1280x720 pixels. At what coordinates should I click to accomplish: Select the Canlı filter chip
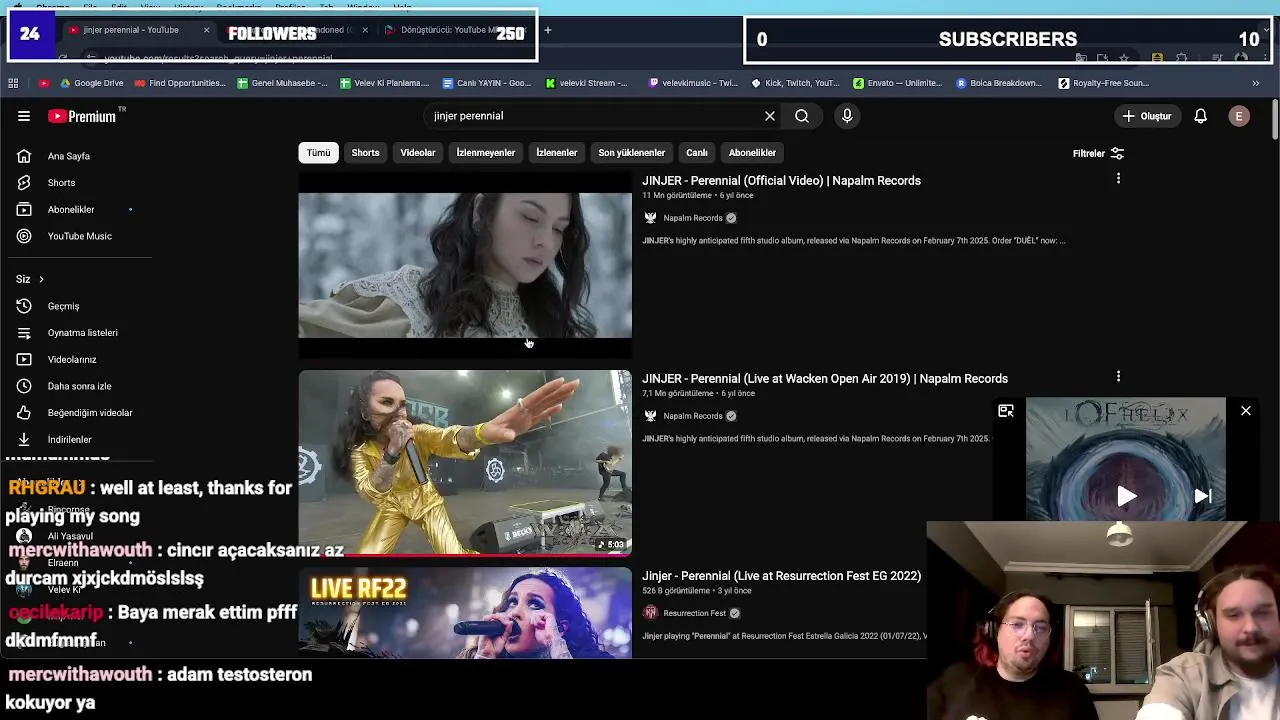click(697, 153)
